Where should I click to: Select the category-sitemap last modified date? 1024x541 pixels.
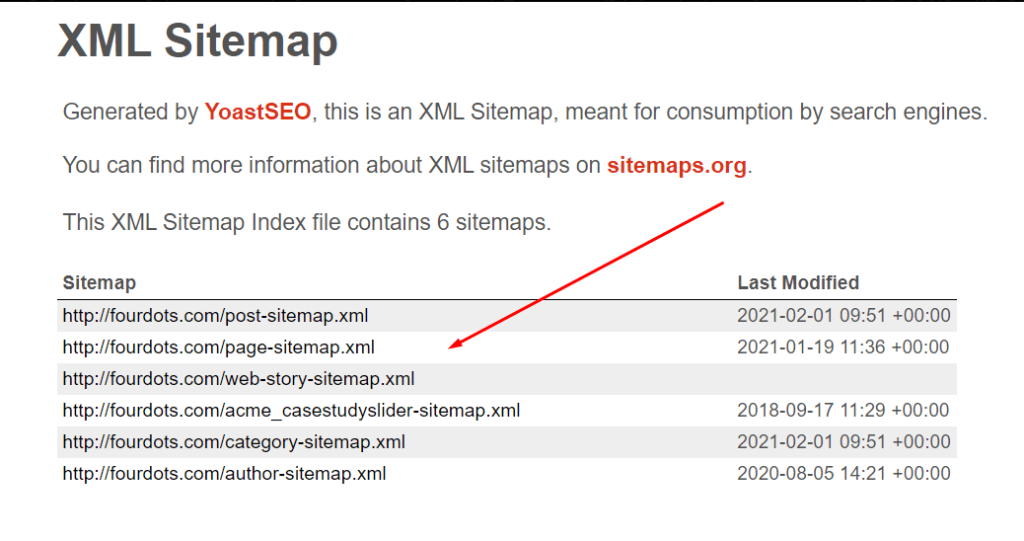844,442
